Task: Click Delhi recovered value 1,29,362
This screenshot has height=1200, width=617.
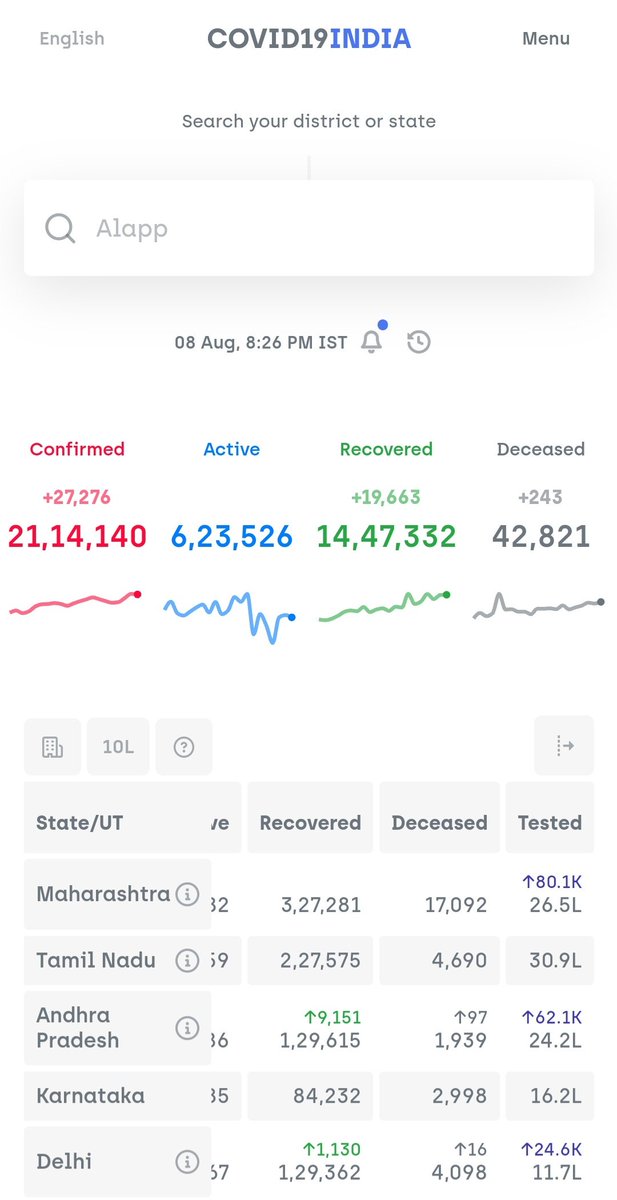Action: tap(320, 1172)
